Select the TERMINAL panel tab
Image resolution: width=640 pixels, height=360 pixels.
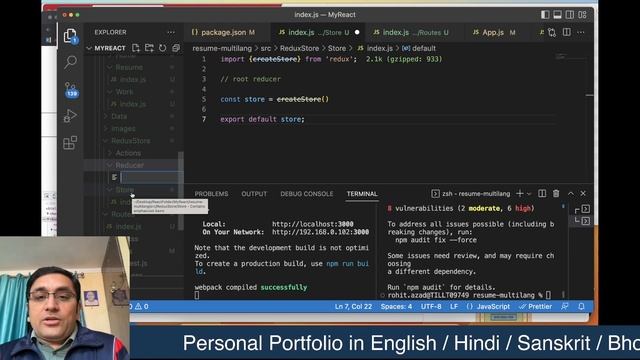362,194
